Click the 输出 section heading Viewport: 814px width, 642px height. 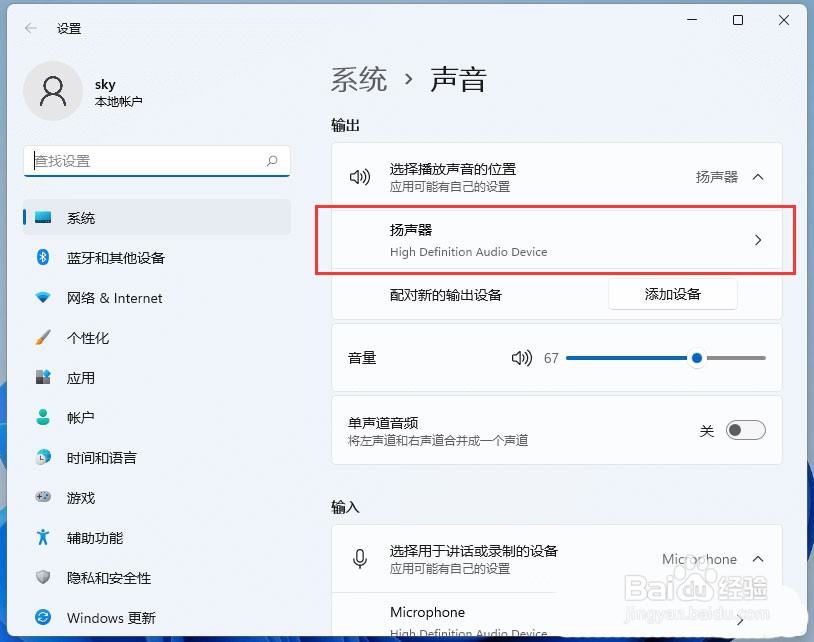pyautogui.click(x=345, y=125)
